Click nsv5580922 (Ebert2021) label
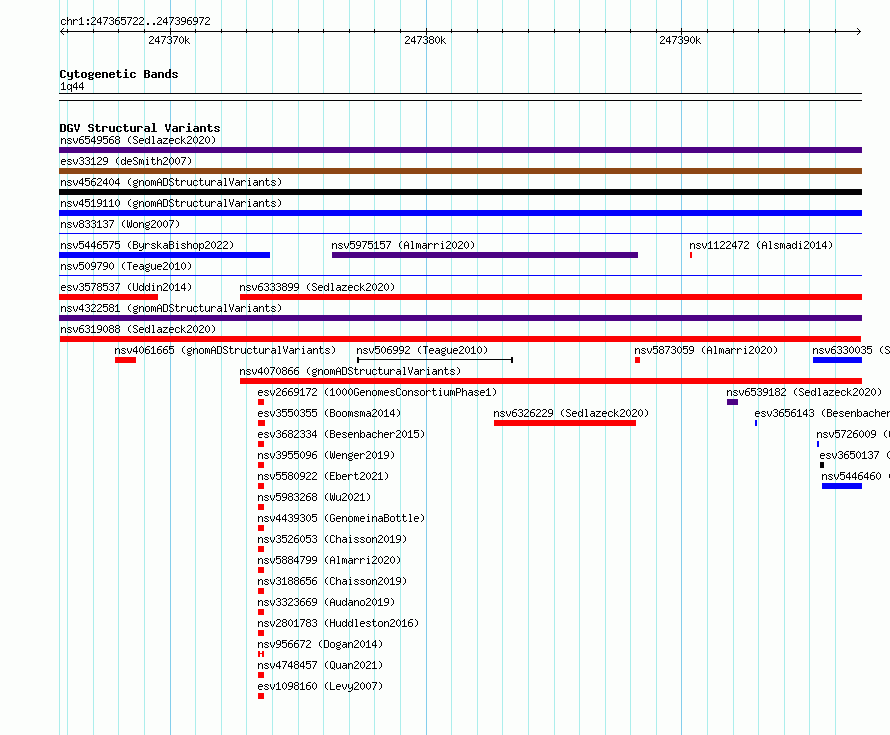Viewport: 890px width, 735px height. coord(323,476)
